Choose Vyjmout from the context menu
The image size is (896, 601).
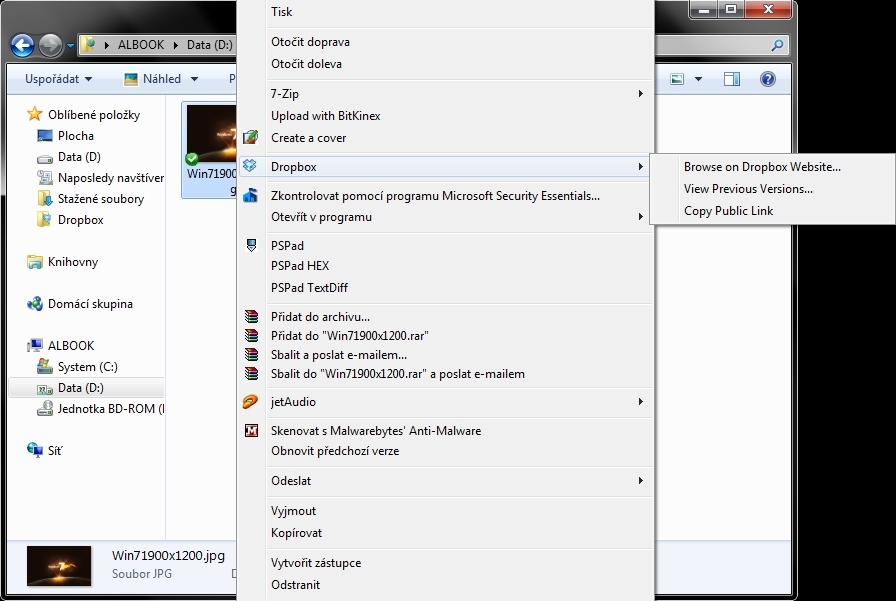445,511
